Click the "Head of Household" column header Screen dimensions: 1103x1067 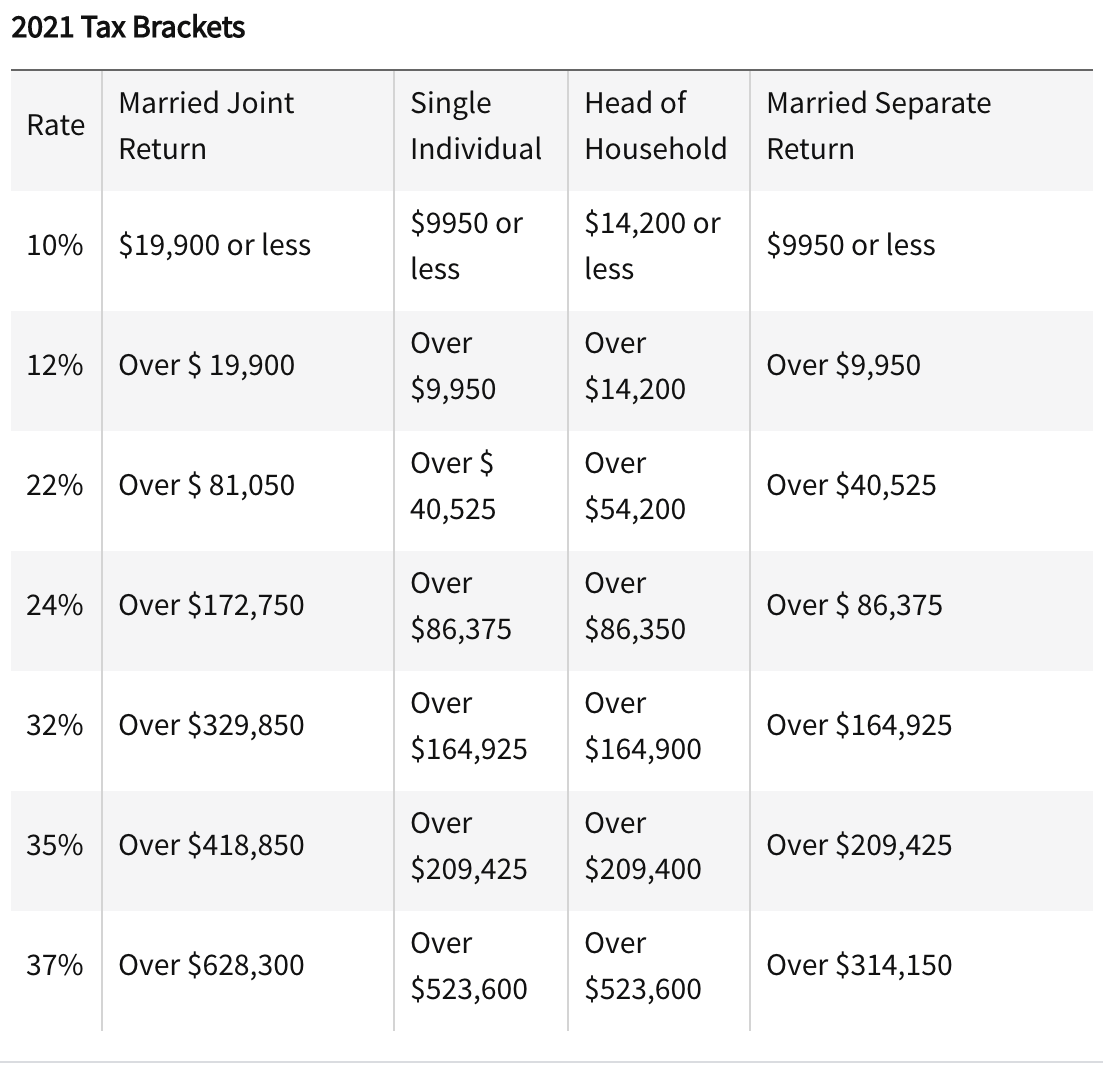tap(655, 126)
